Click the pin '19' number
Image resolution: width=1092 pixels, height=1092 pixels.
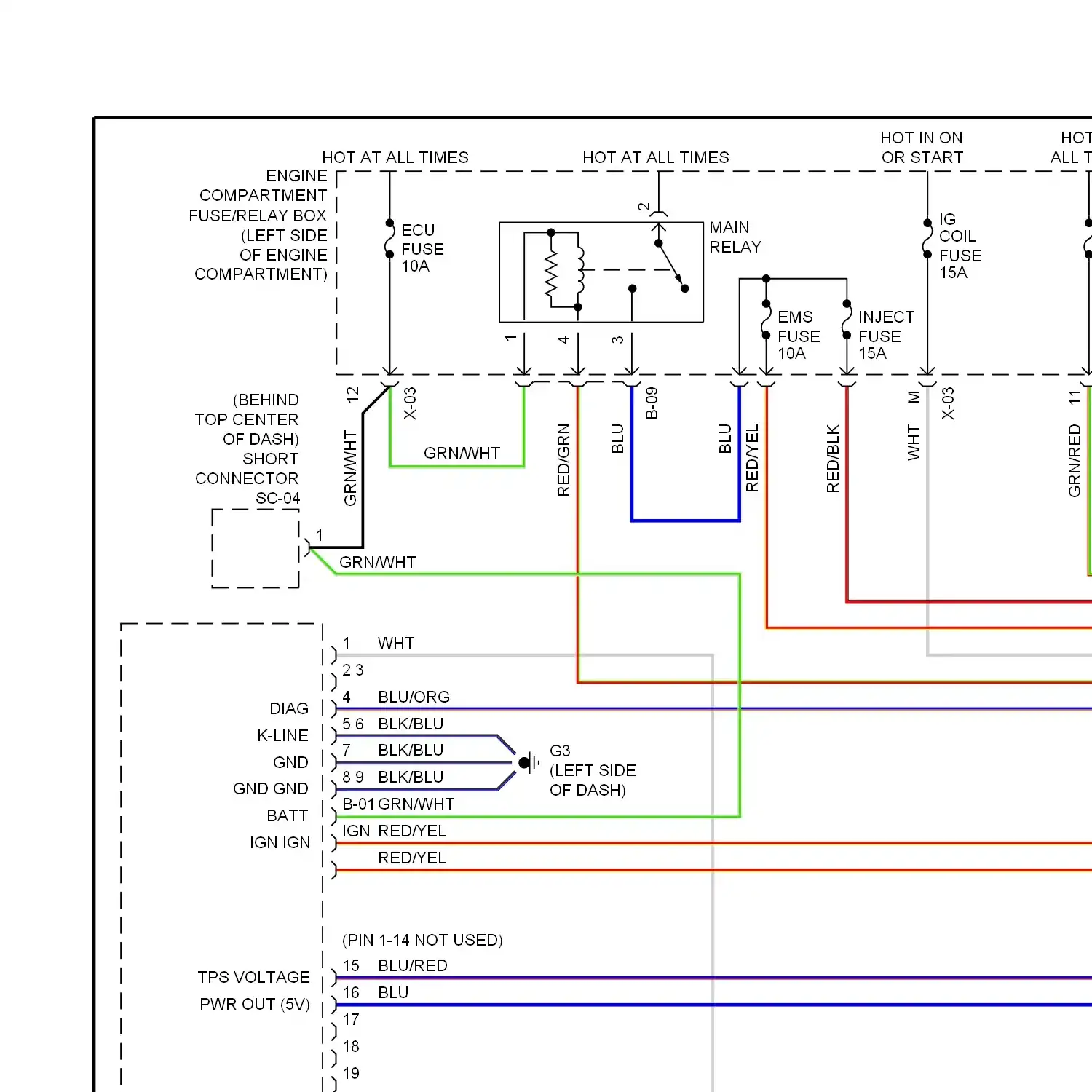[x=351, y=1073]
